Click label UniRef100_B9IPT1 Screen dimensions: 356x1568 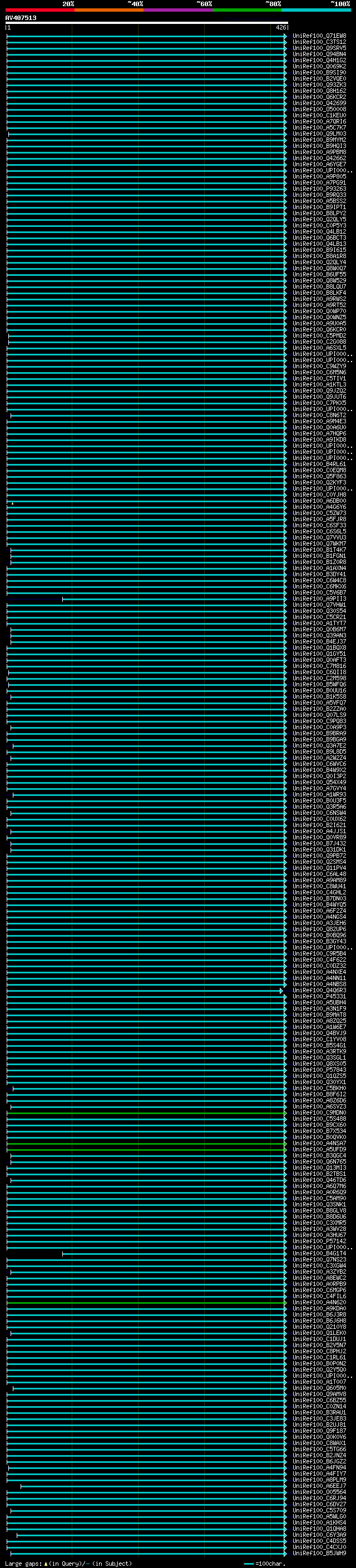[x=319, y=207]
